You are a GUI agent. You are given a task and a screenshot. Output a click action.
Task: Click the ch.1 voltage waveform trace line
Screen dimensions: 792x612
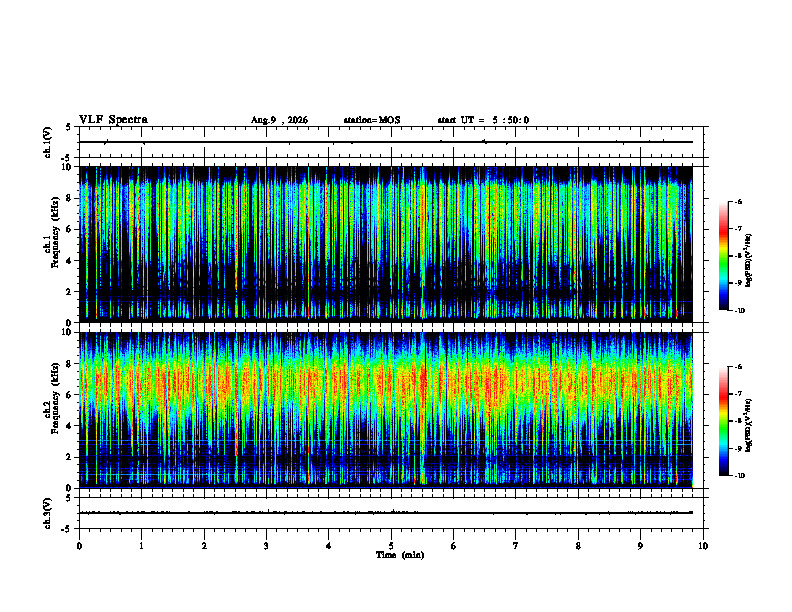tap(386, 142)
